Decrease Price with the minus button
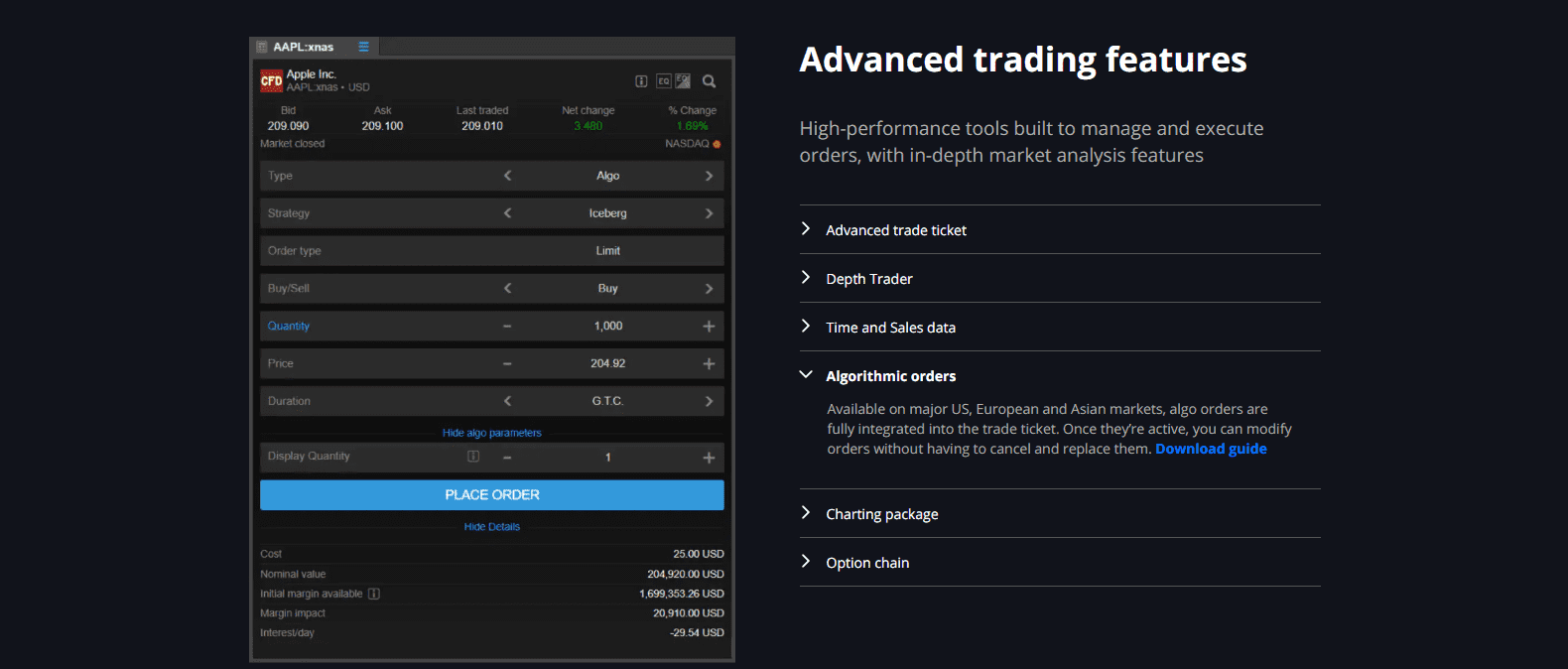Screen dimensions: 1568x669 click(x=507, y=364)
